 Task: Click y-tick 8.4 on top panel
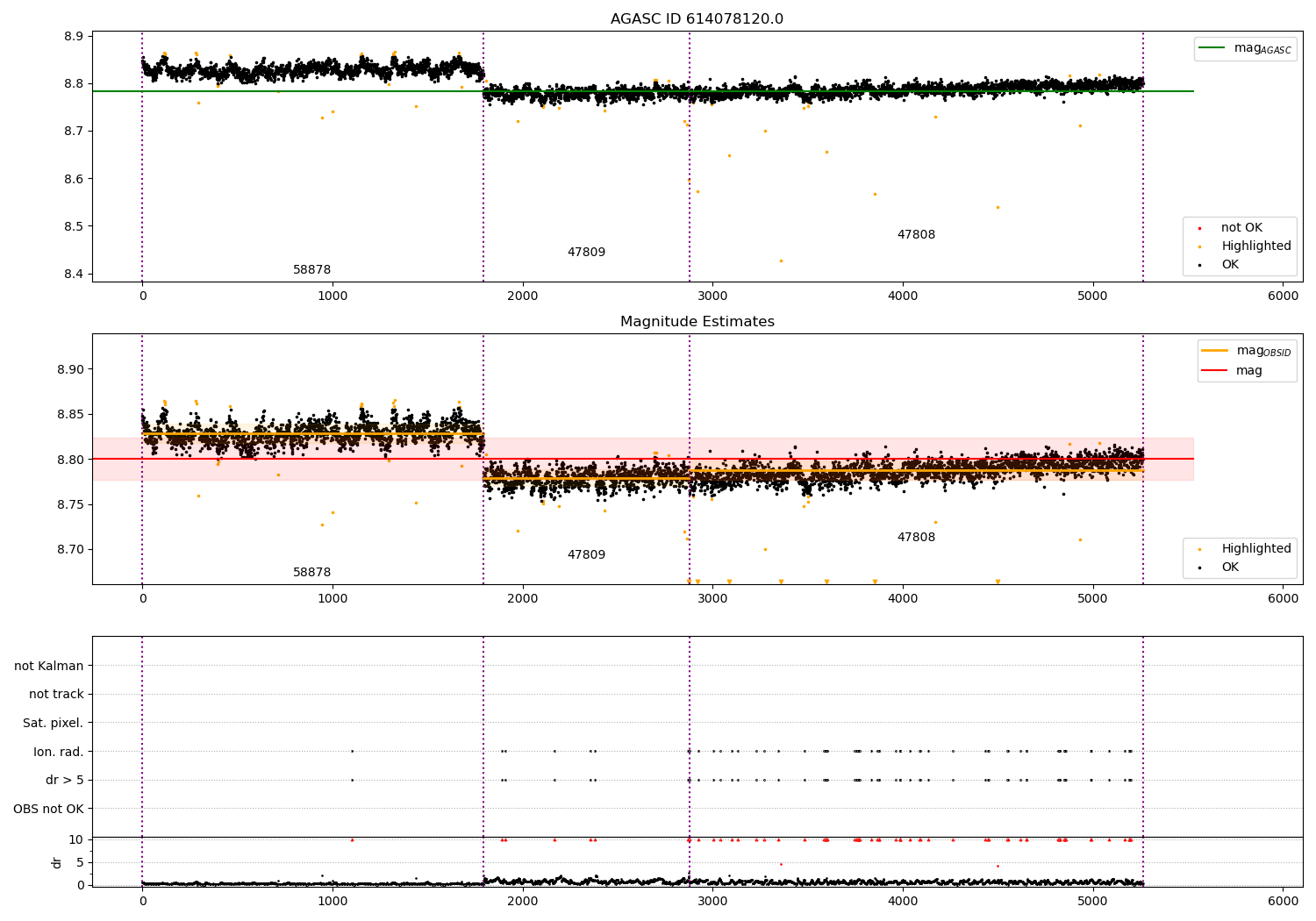74,274
